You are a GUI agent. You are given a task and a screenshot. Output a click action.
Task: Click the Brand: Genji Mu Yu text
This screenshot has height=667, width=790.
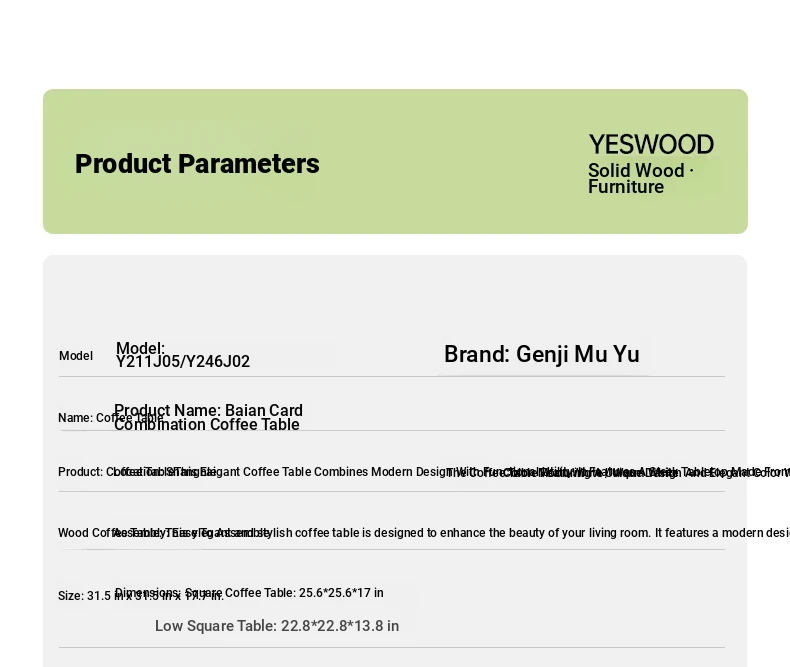coord(542,354)
